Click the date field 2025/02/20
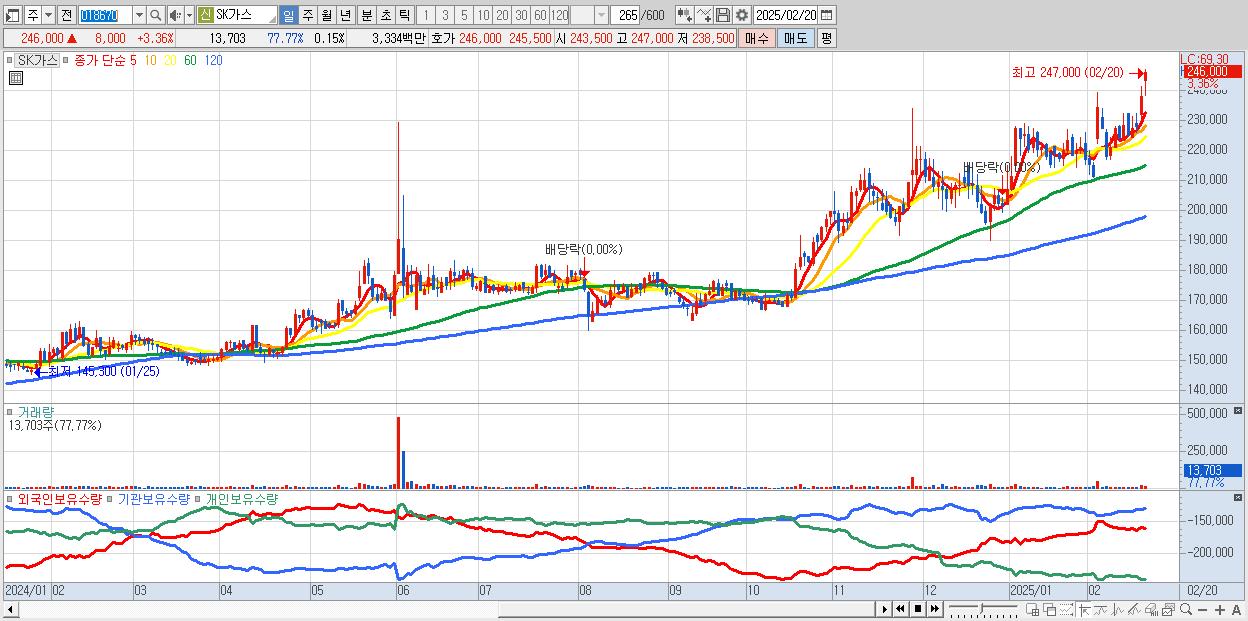The height and width of the screenshot is (621, 1248). coord(785,15)
